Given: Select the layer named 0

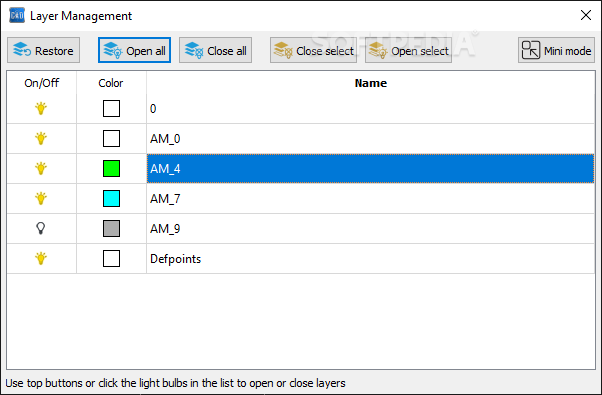Looking at the screenshot, I should pos(370,109).
